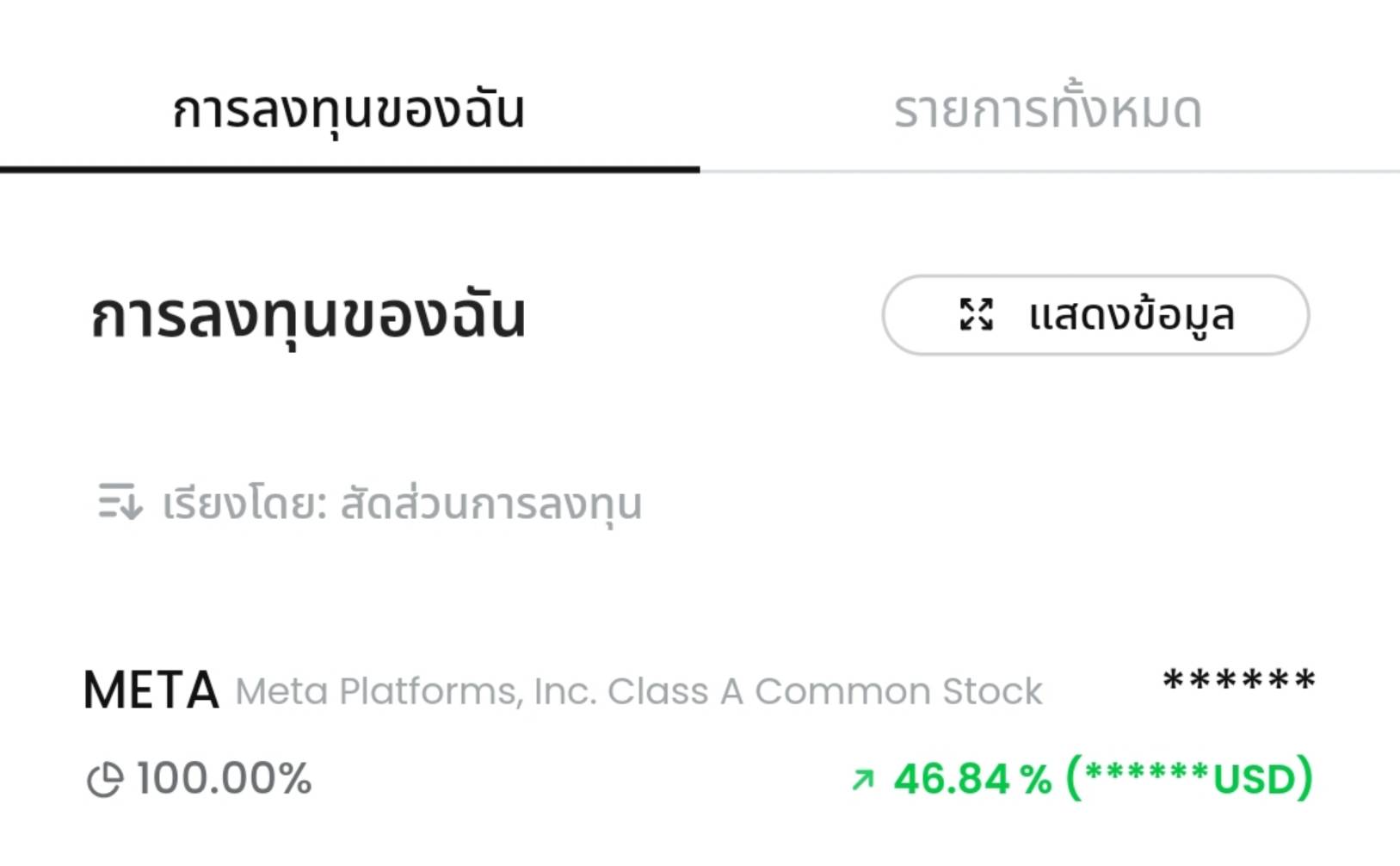The image size is (1400, 866).
Task: Click the grey inactive tab divider line
Action: coord(1050,171)
